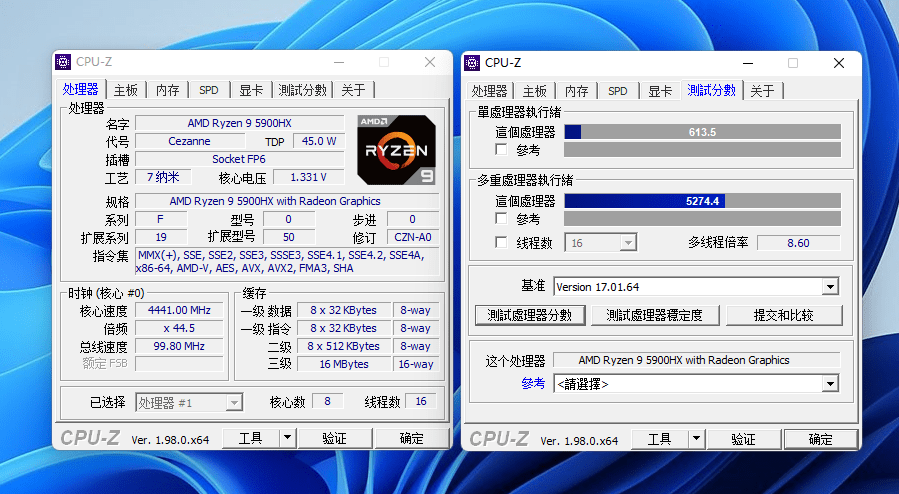Open 工具 dropdown arrow in left window
Viewport: 899px width, 494px height.
tap(287, 438)
